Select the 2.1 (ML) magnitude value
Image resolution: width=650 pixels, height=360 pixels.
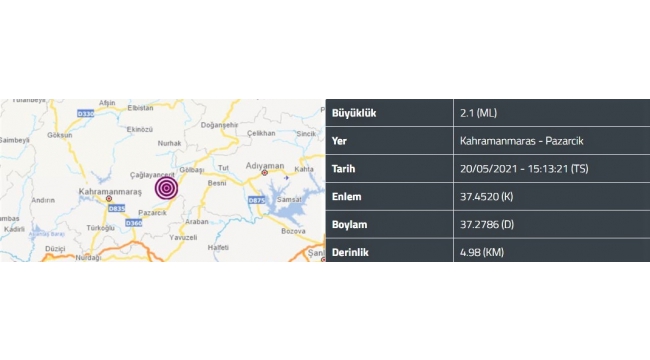click(x=478, y=113)
